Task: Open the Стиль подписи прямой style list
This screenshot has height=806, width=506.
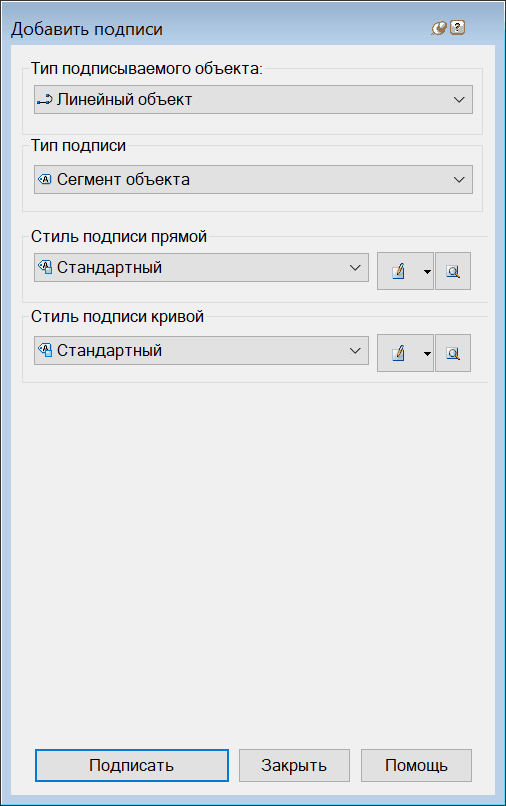Action: coord(202,267)
